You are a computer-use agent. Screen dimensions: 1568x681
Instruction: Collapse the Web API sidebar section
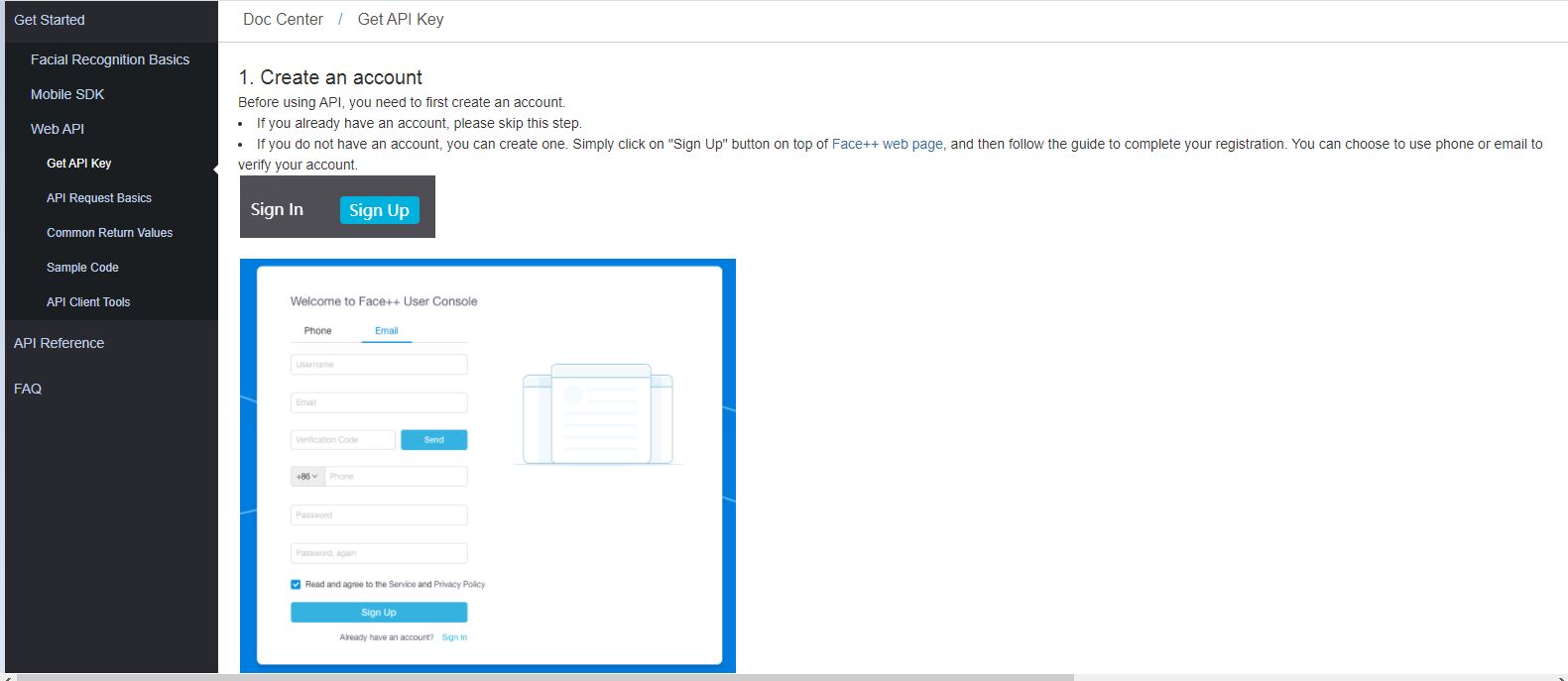point(58,129)
